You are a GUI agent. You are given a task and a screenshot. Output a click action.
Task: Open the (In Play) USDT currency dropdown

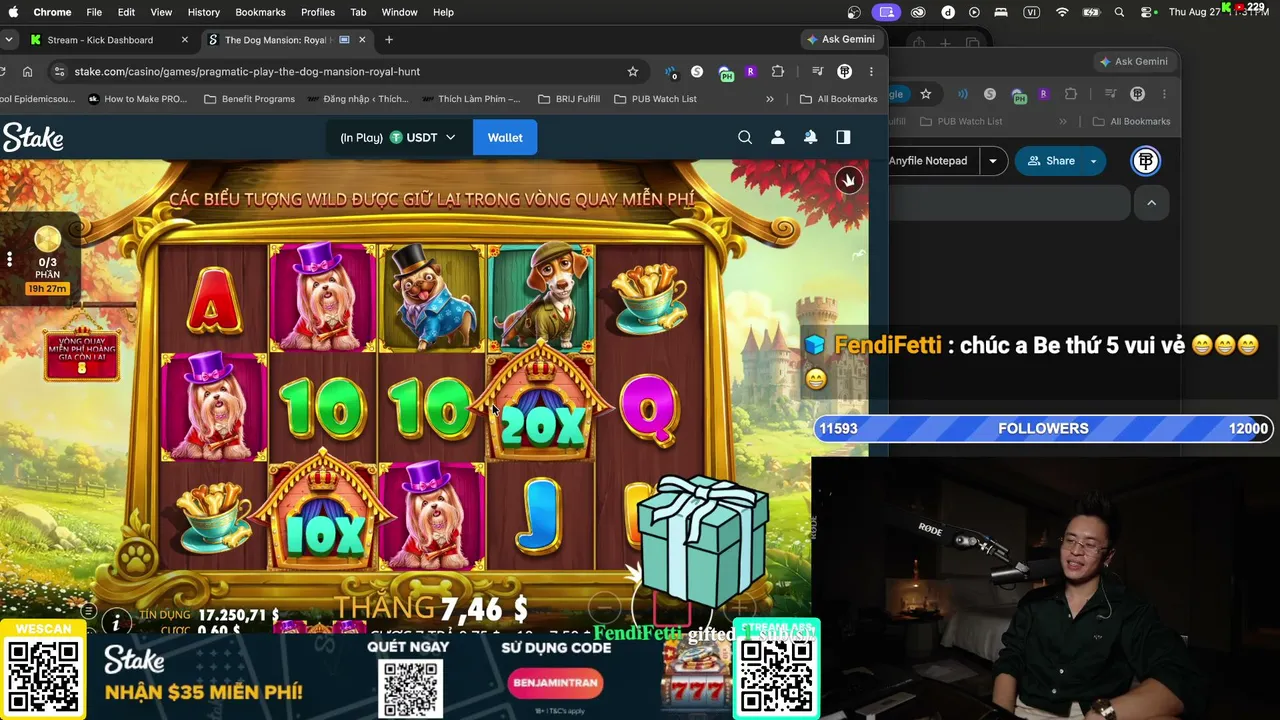coord(397,138)
